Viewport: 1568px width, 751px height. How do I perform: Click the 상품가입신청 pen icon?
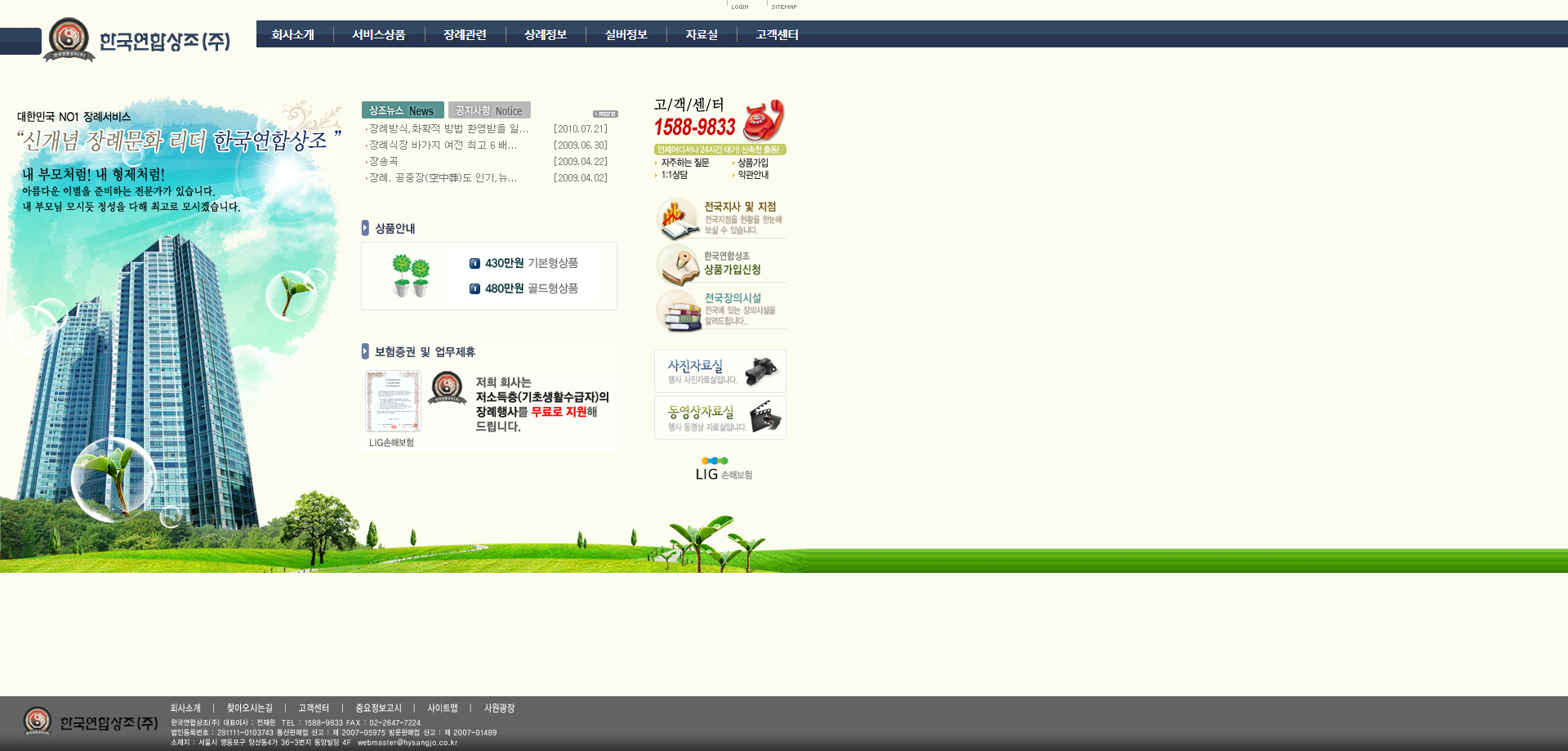click(x=678, y=265)
